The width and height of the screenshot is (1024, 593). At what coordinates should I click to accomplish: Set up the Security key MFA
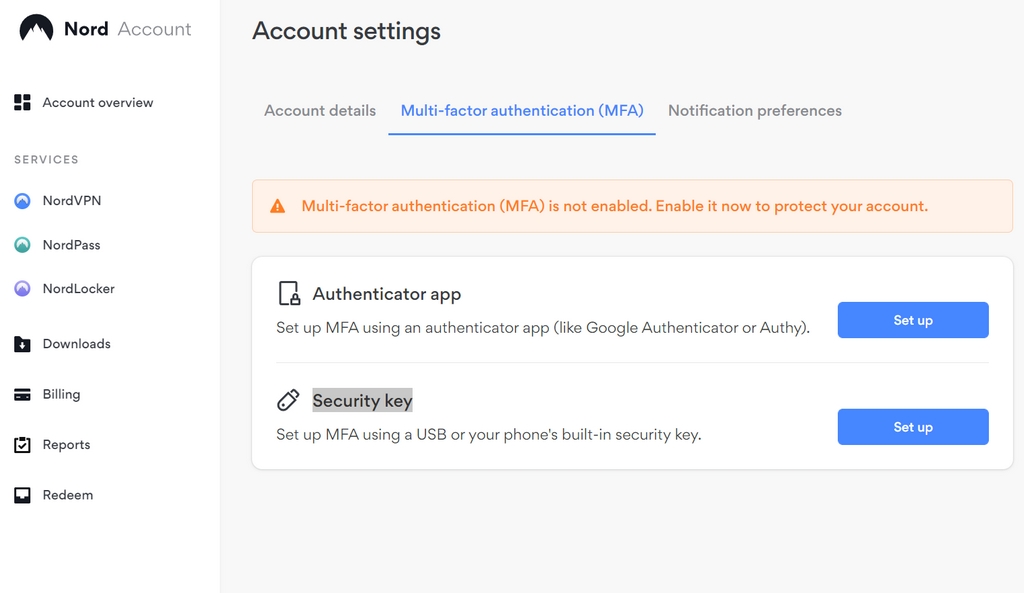(913, 427)
